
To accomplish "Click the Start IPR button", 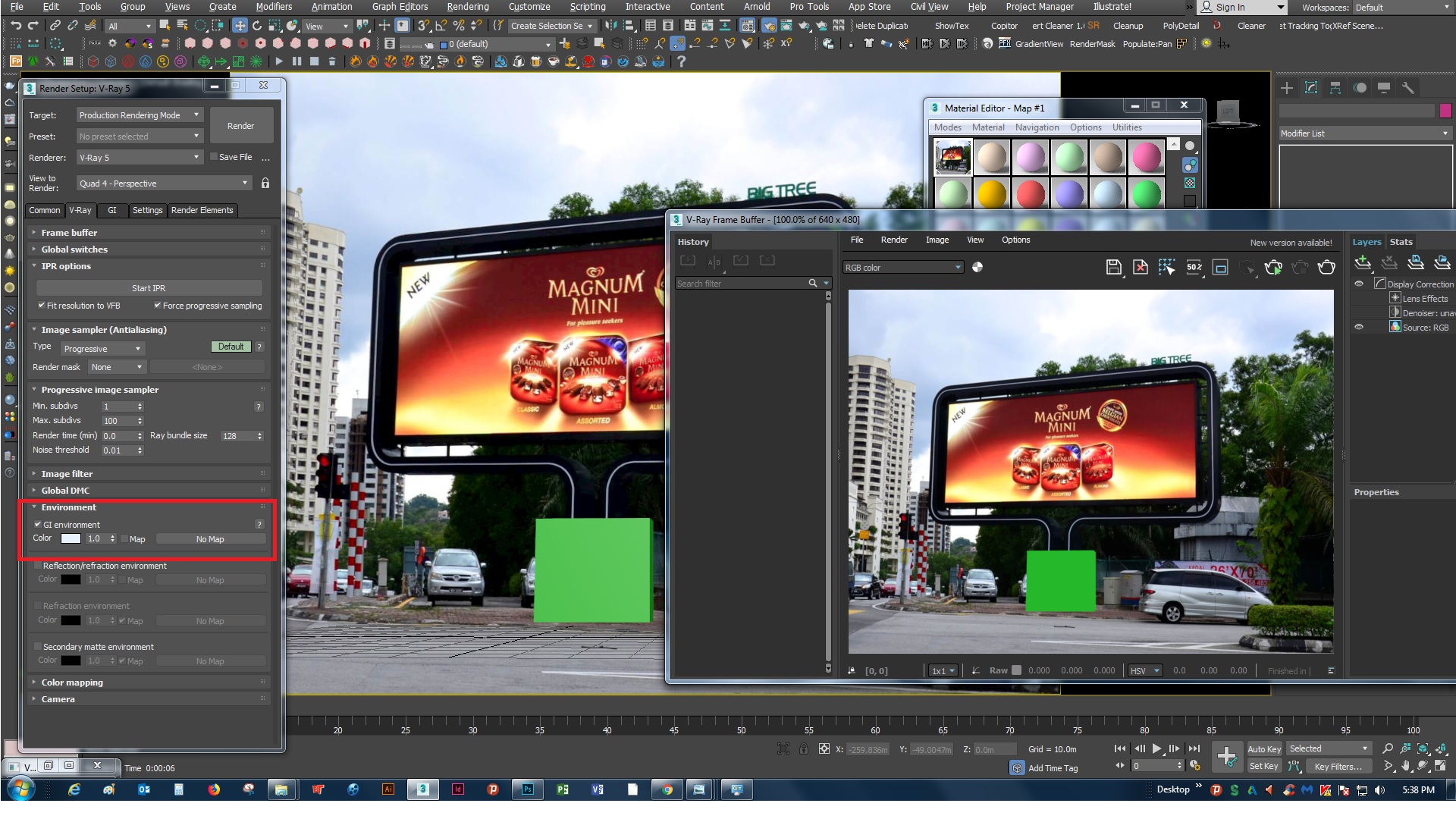I will click(x=149, y=287).
